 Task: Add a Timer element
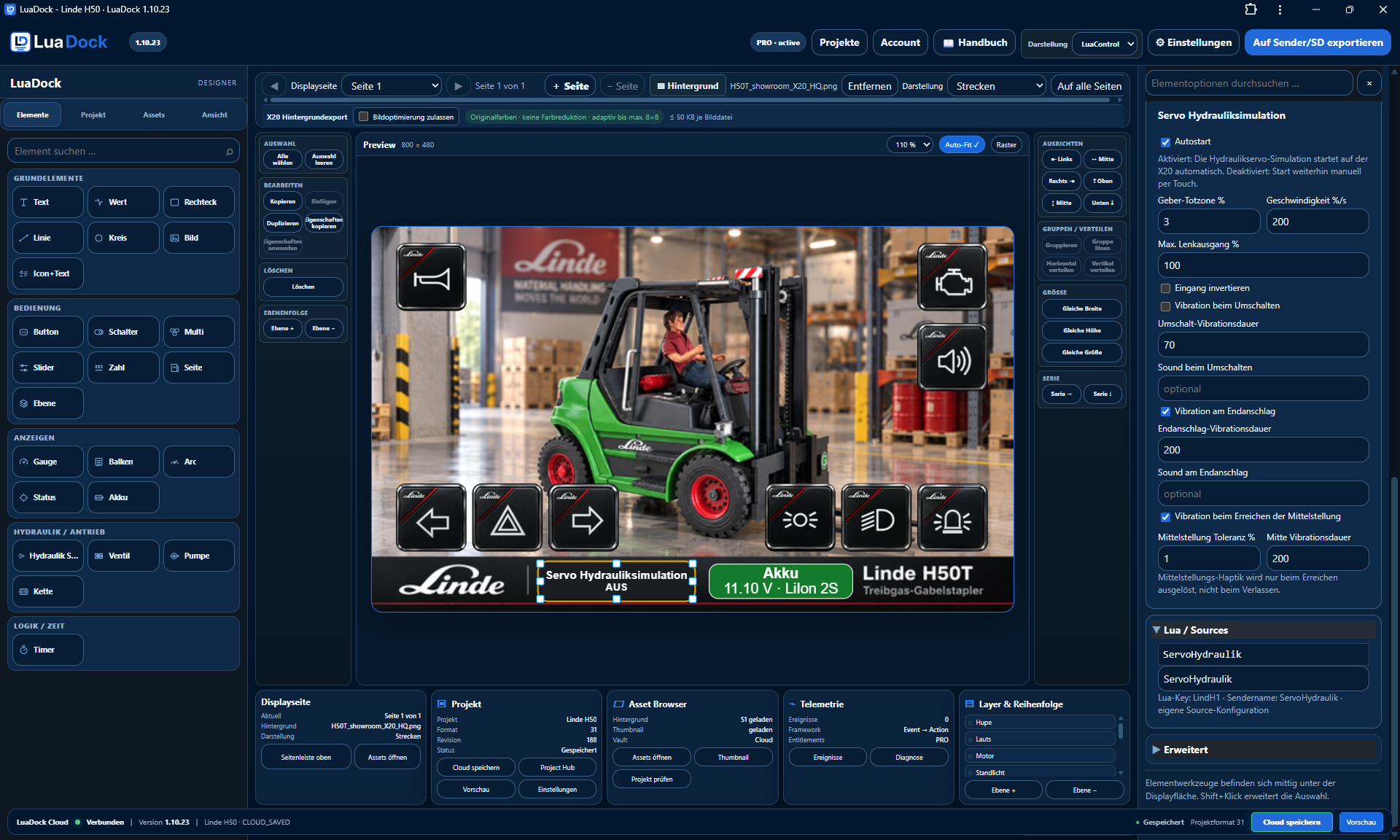tap(48, 650)
